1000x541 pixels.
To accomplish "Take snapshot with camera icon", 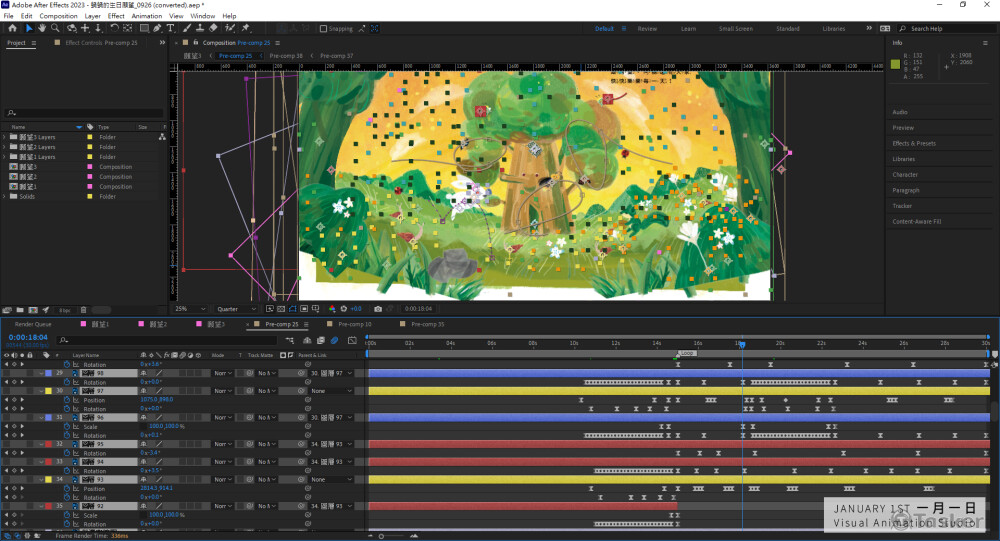I will click(x=378, y=309).
